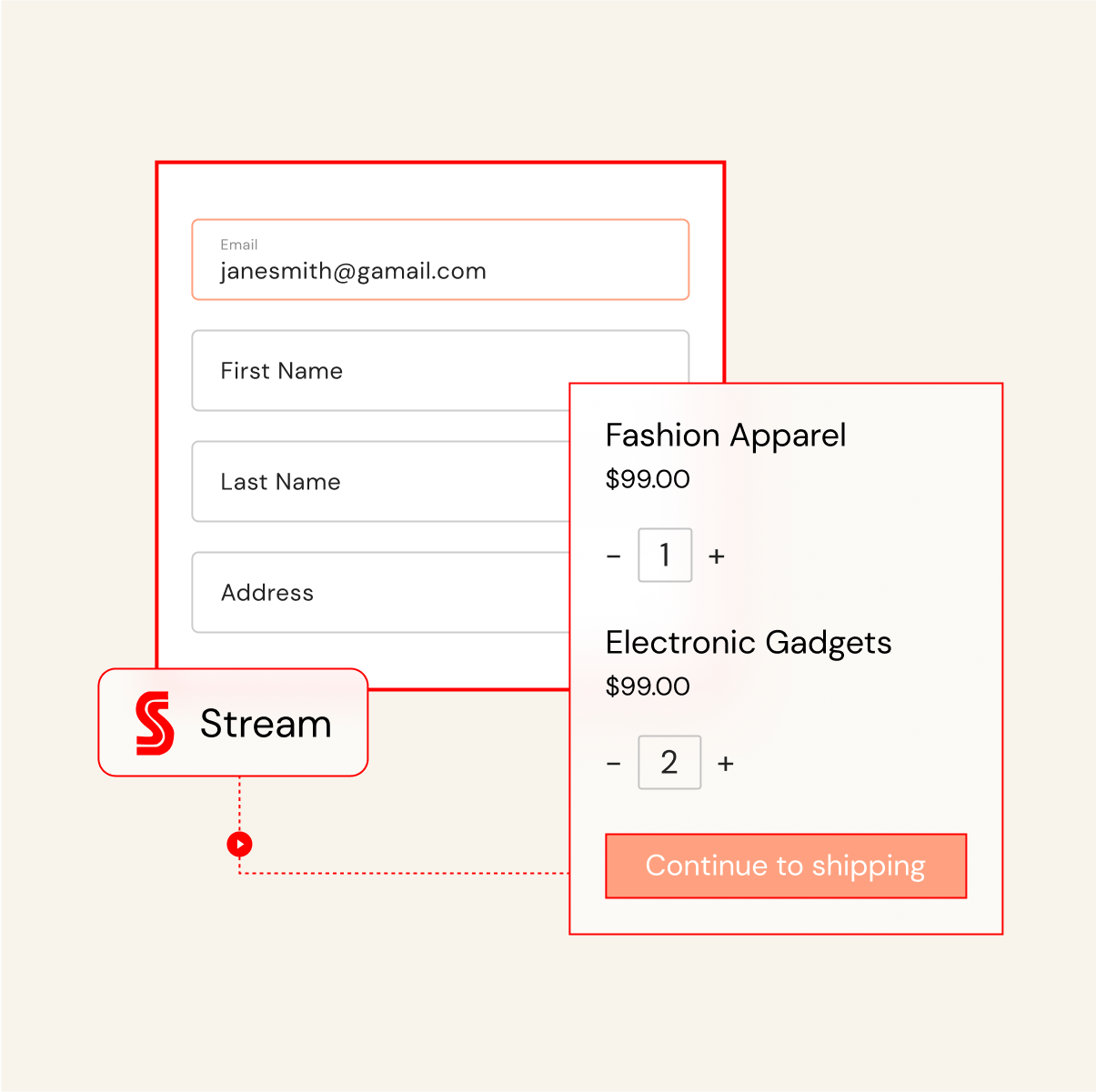The image size is (1096, 1092).
Task: Click the $99.00 price under Fashion Apparel
Action: point(648,479)
